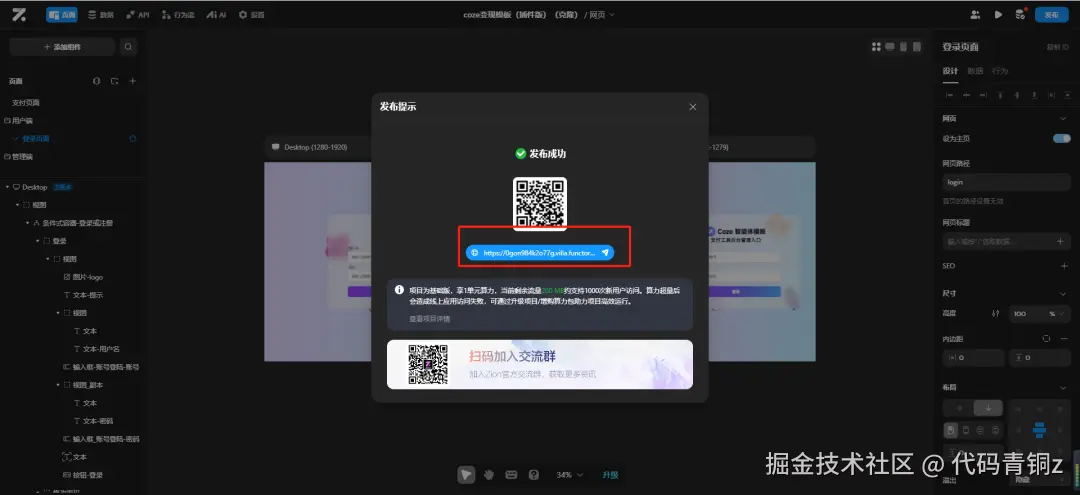1080x495 pixels.
Task: Open the 行为流 action flow section
Action: (x=178, y=14)
